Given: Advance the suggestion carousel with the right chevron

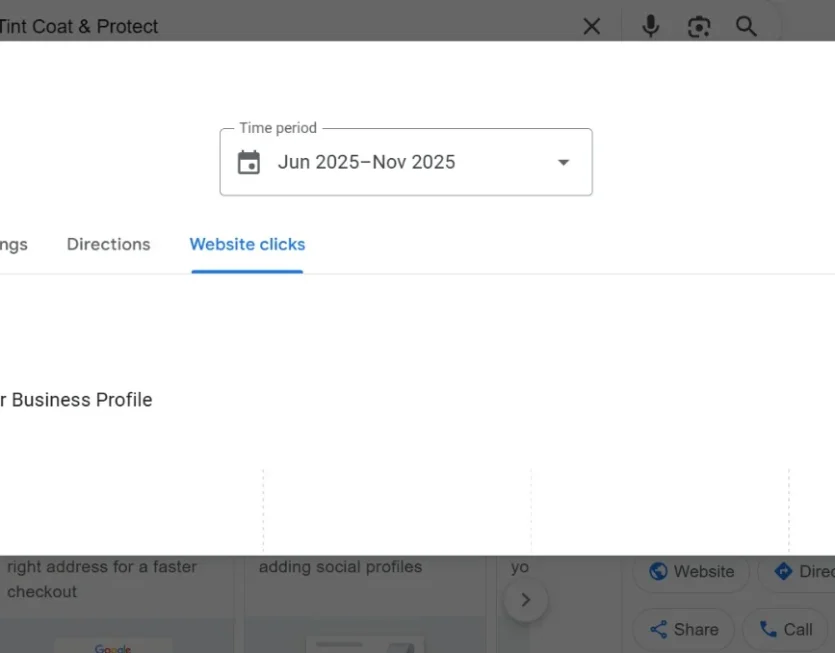Looking at the screenshot, I should [x=526, y=600].
